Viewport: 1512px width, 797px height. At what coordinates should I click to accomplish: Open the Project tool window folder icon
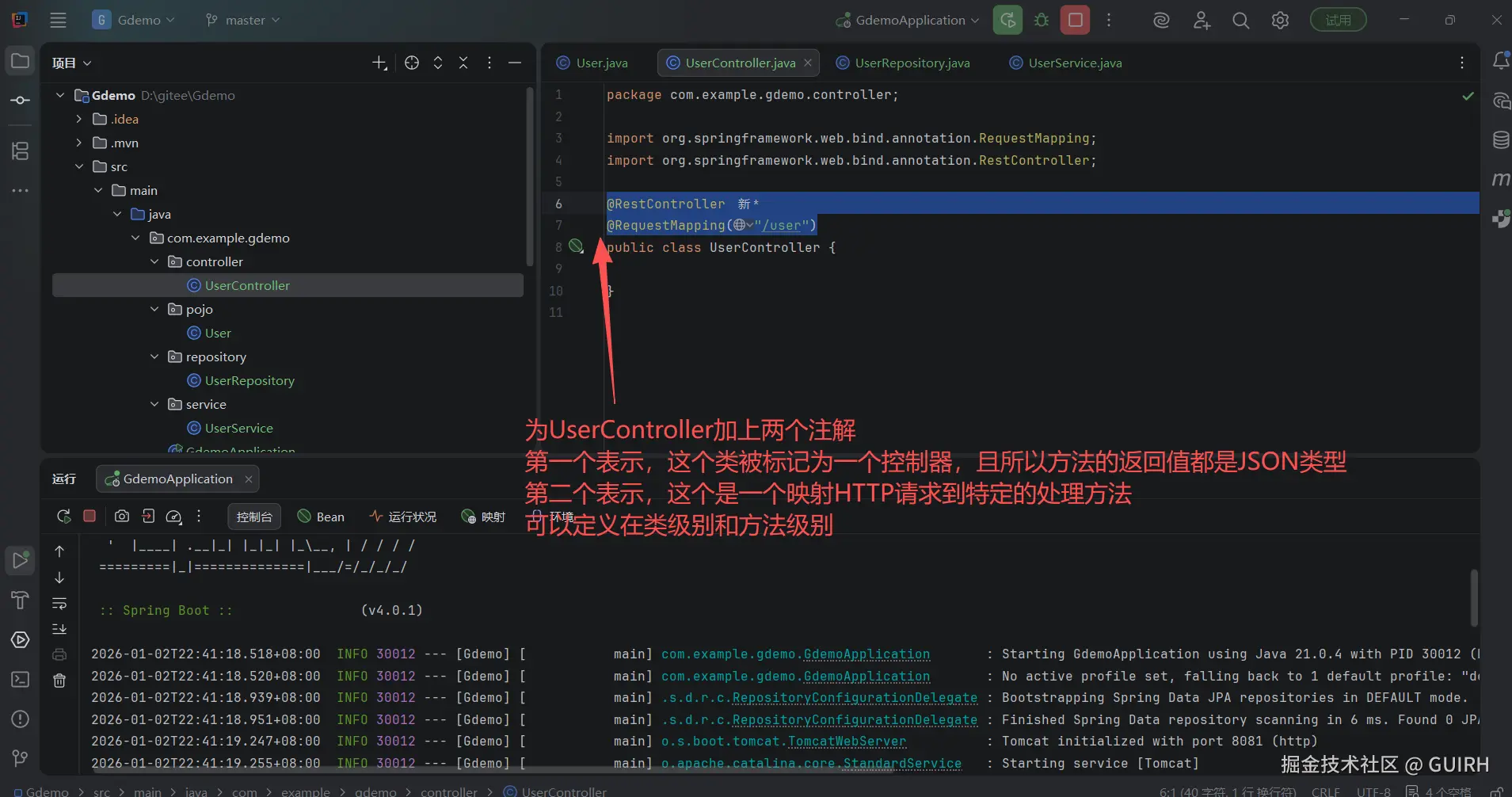click(x=20, y=61)
